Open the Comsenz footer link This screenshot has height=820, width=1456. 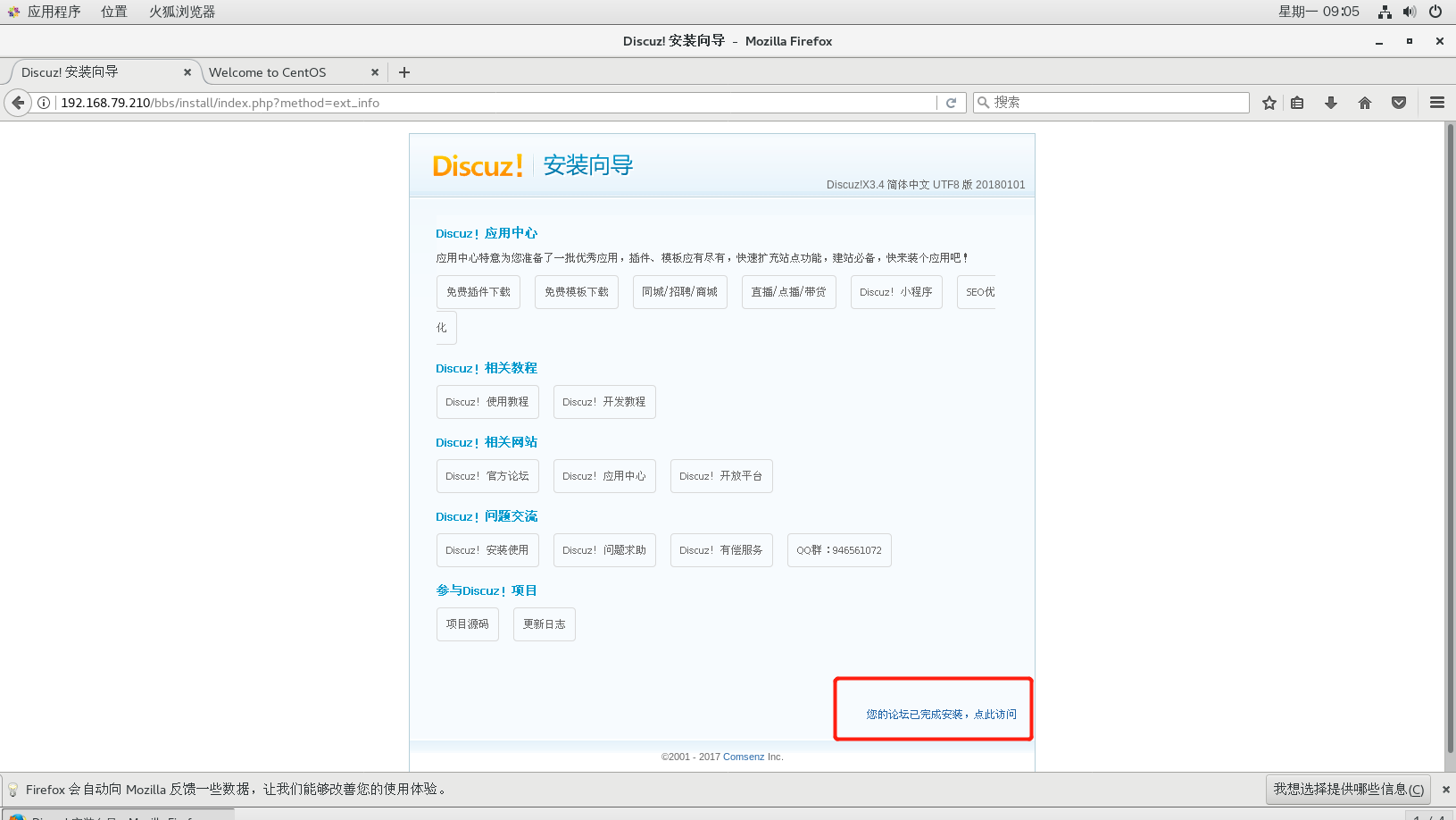744,757
